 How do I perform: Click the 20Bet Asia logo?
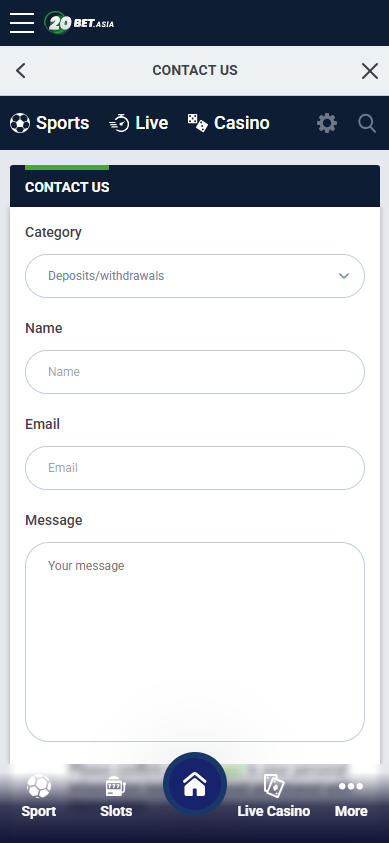point(79,23)
